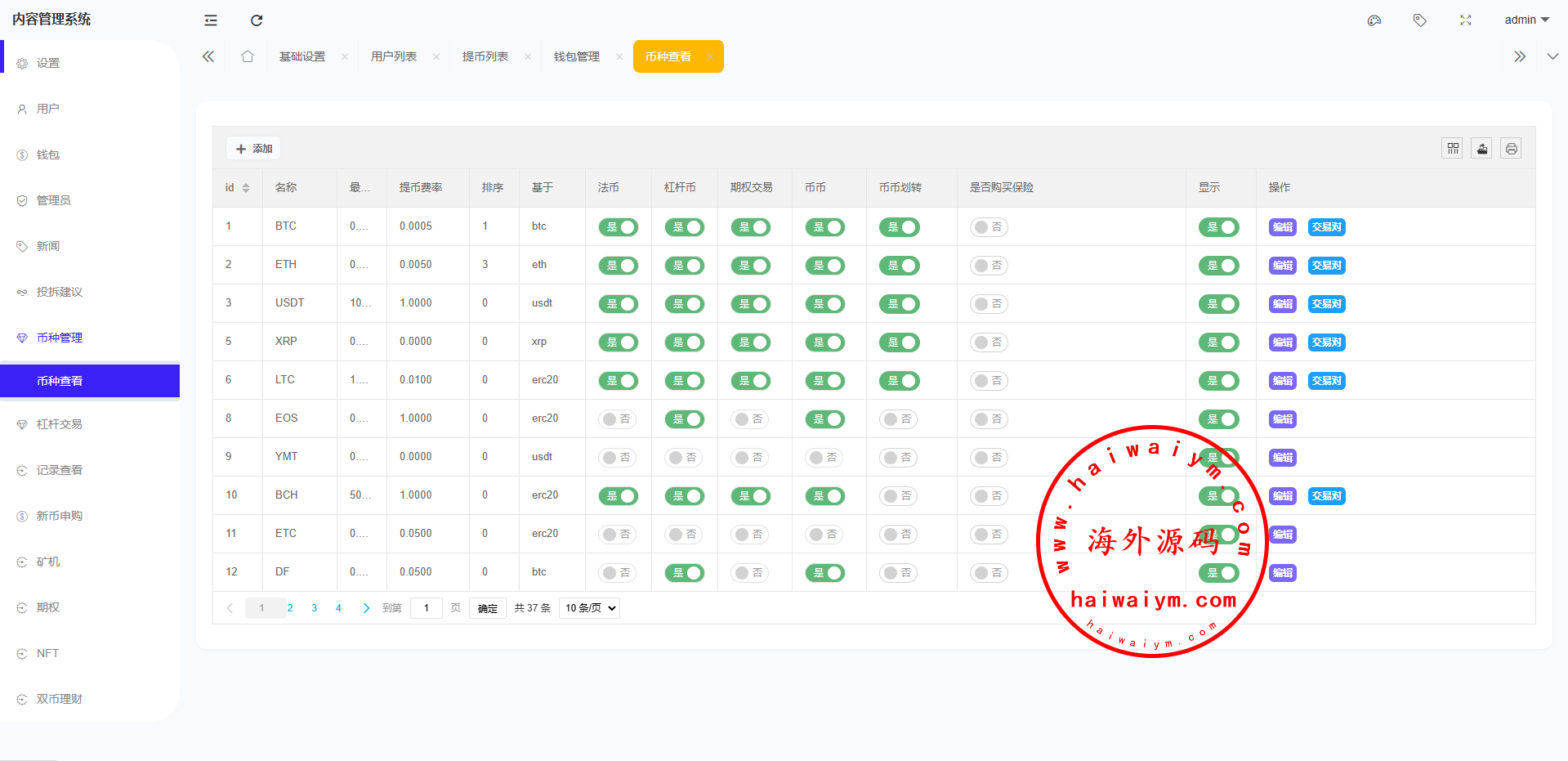Toggle fullscreen mode icon
The width and height of the screenshot is (1568, 761).
coord(1466,20)
